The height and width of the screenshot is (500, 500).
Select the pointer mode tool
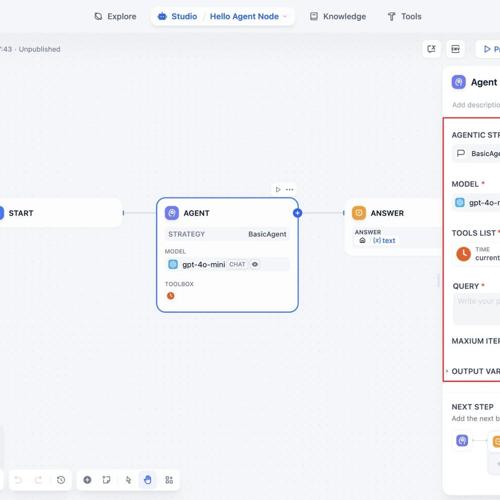tap(128, 480)
